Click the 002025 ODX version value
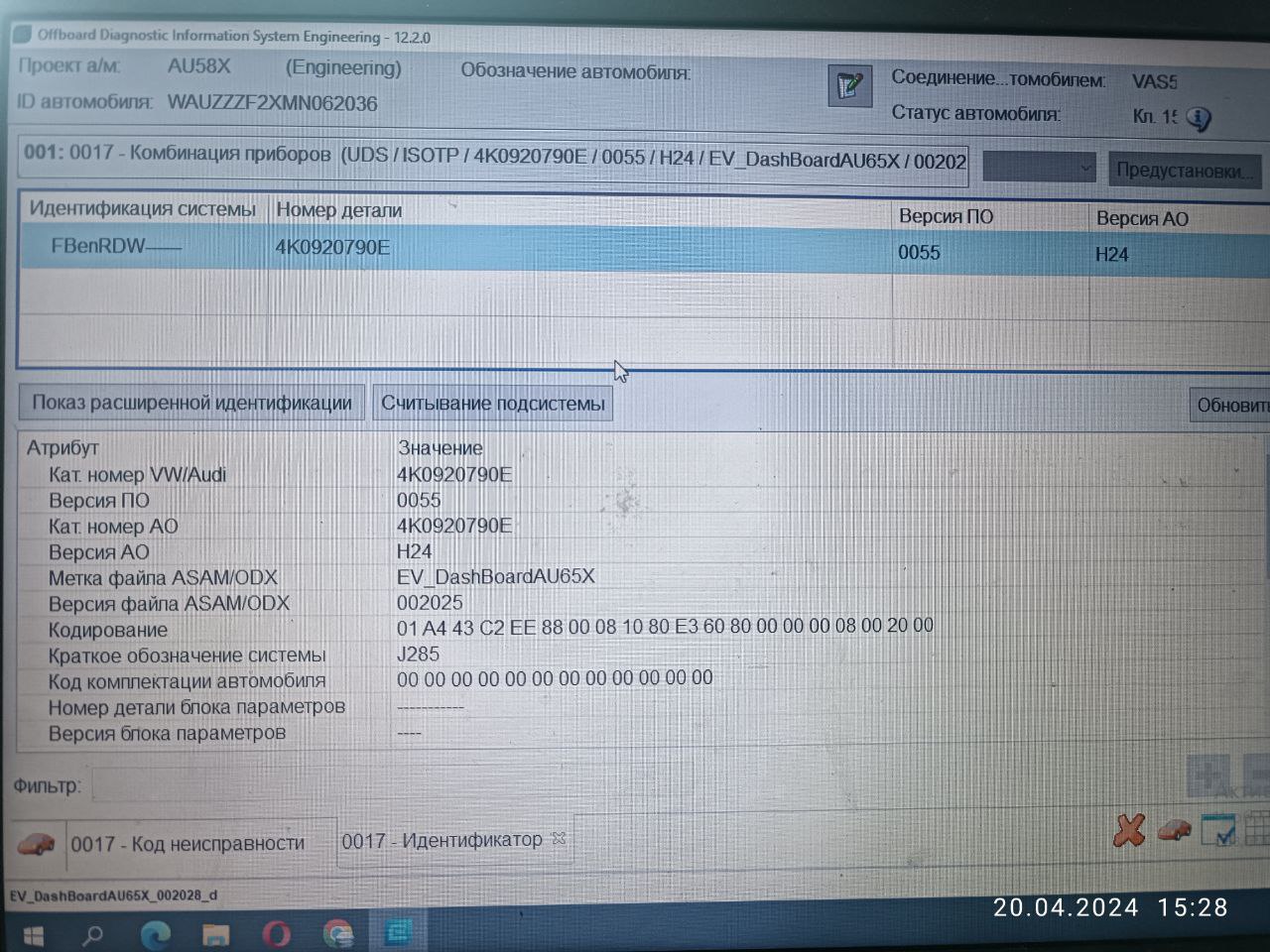Screen dimensions: 1270x952 tap(430, 602)
